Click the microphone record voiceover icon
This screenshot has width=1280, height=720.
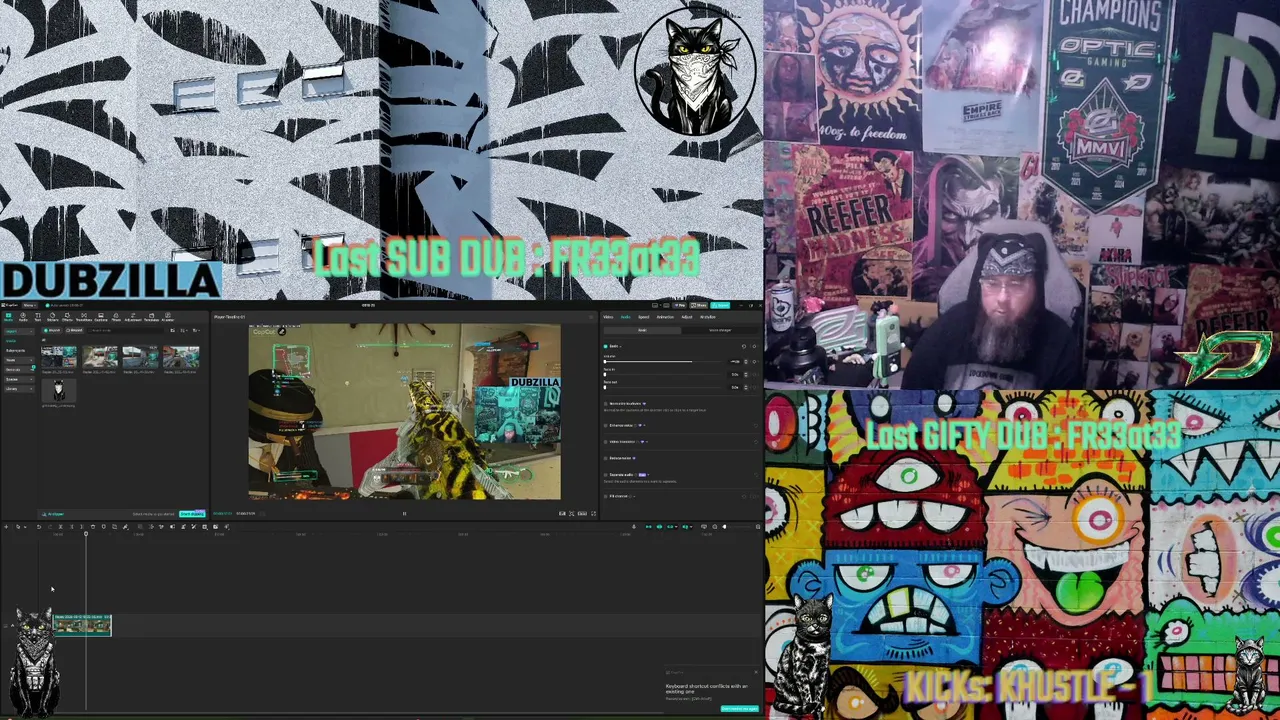[633, 527]
